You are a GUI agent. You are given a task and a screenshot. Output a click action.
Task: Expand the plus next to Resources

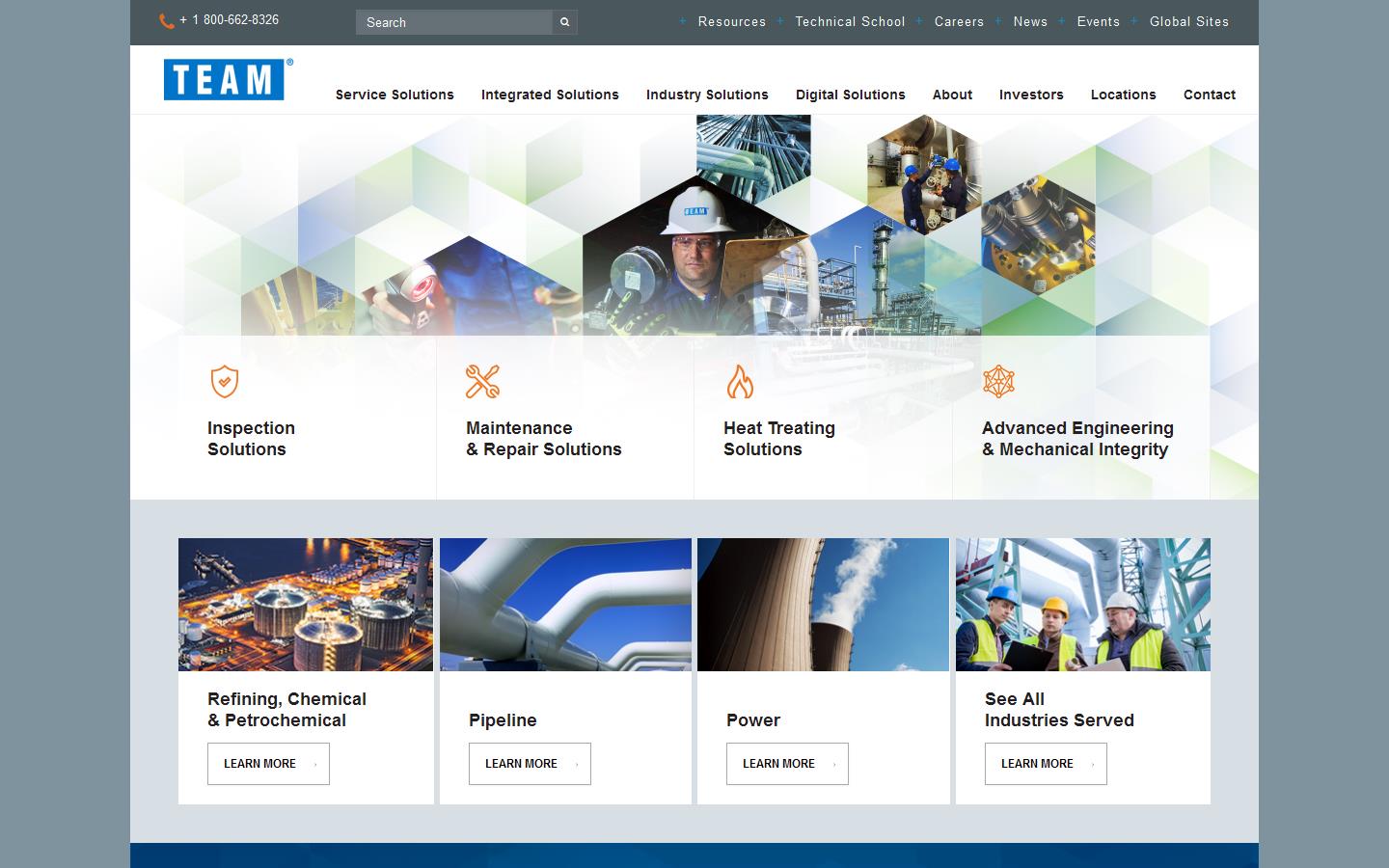683,21
